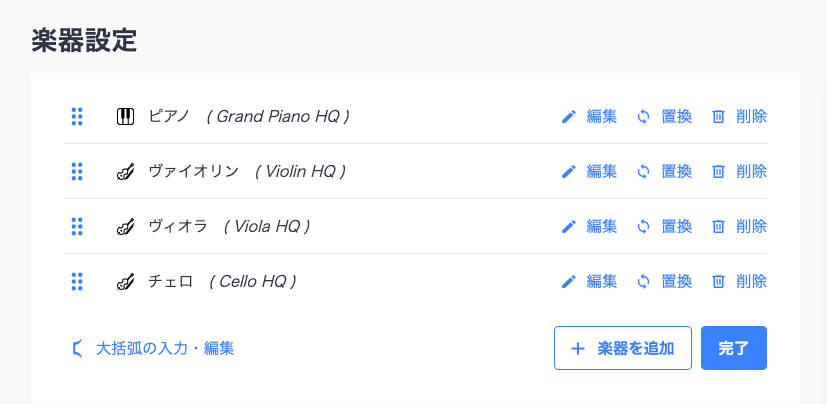Replace the チェロ instrument
Image resolution: width=827 pixels, height=404 pixels.
[665, 281]
